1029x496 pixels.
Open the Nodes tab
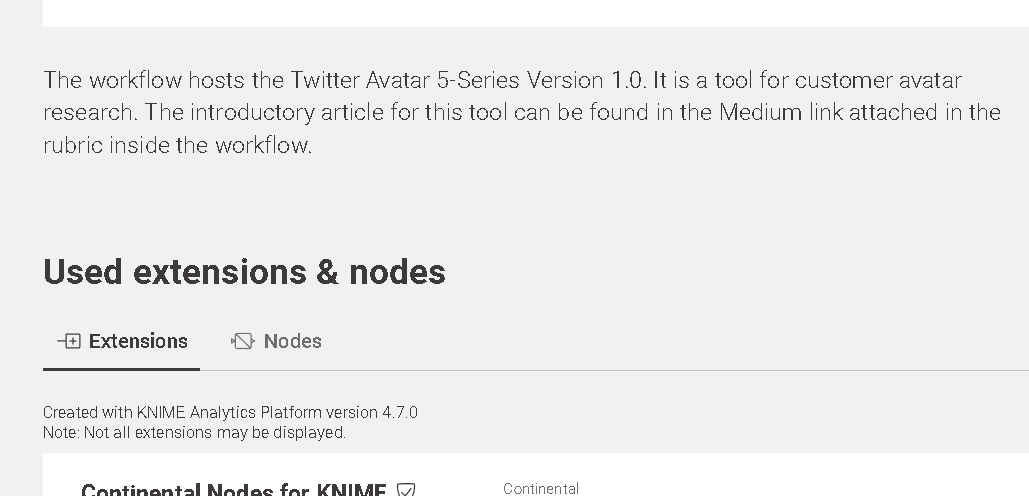point(276,342)
